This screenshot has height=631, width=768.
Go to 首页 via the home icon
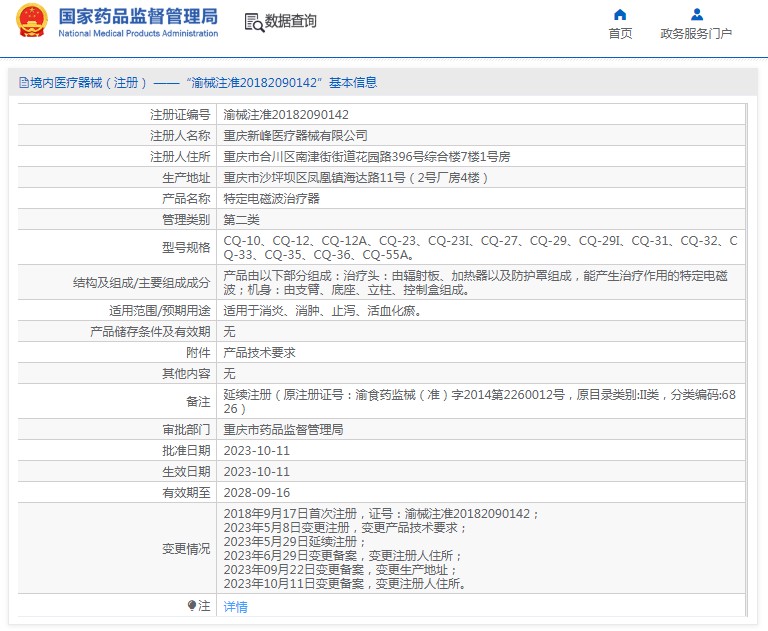click(620, 14)
